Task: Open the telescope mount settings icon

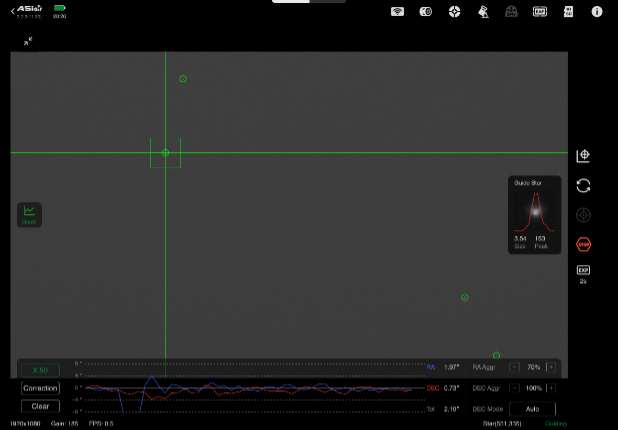Action: (x=483, y=12)
